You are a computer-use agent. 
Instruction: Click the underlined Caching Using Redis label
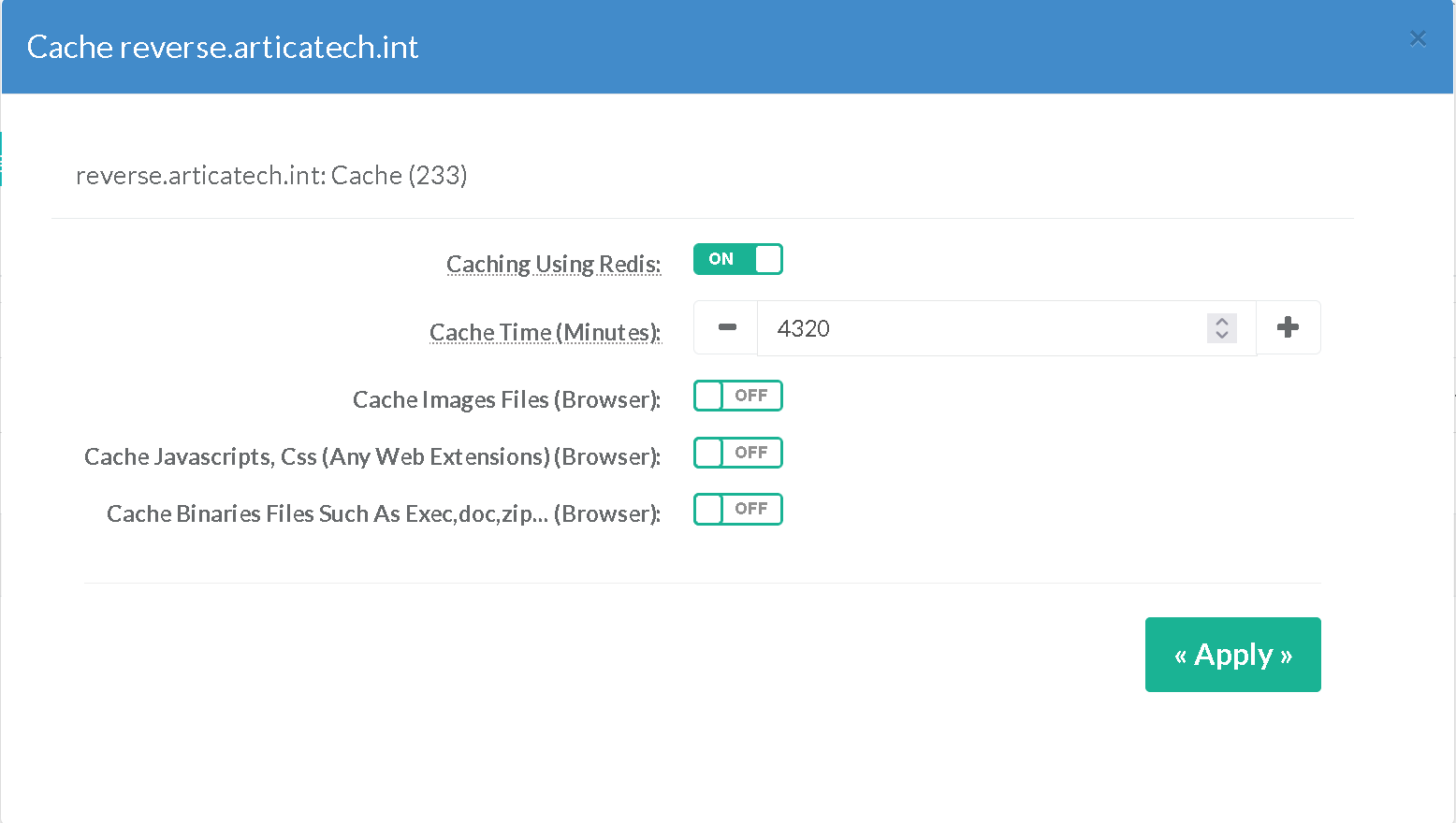tap(553, 265)
